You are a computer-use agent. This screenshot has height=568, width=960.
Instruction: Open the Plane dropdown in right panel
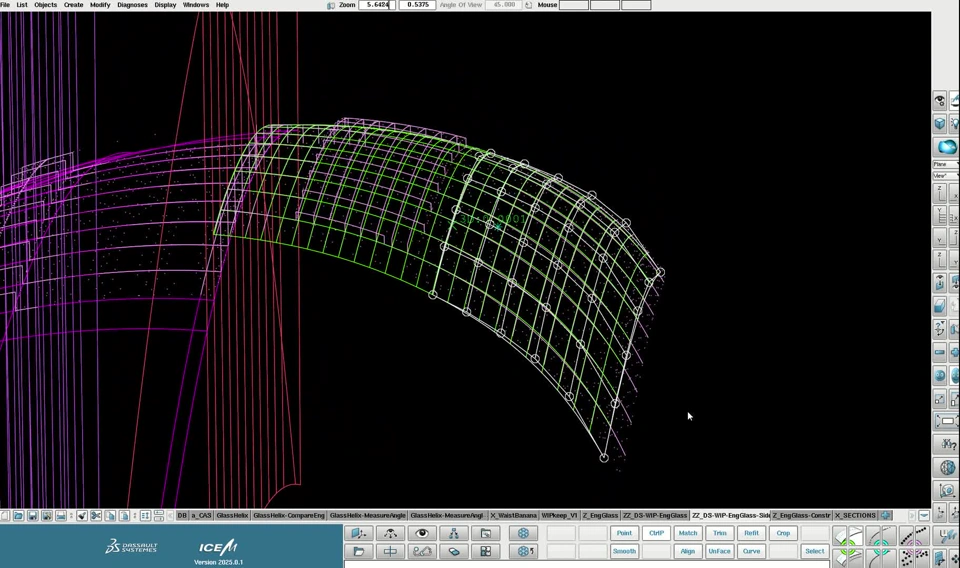(945, 164)
